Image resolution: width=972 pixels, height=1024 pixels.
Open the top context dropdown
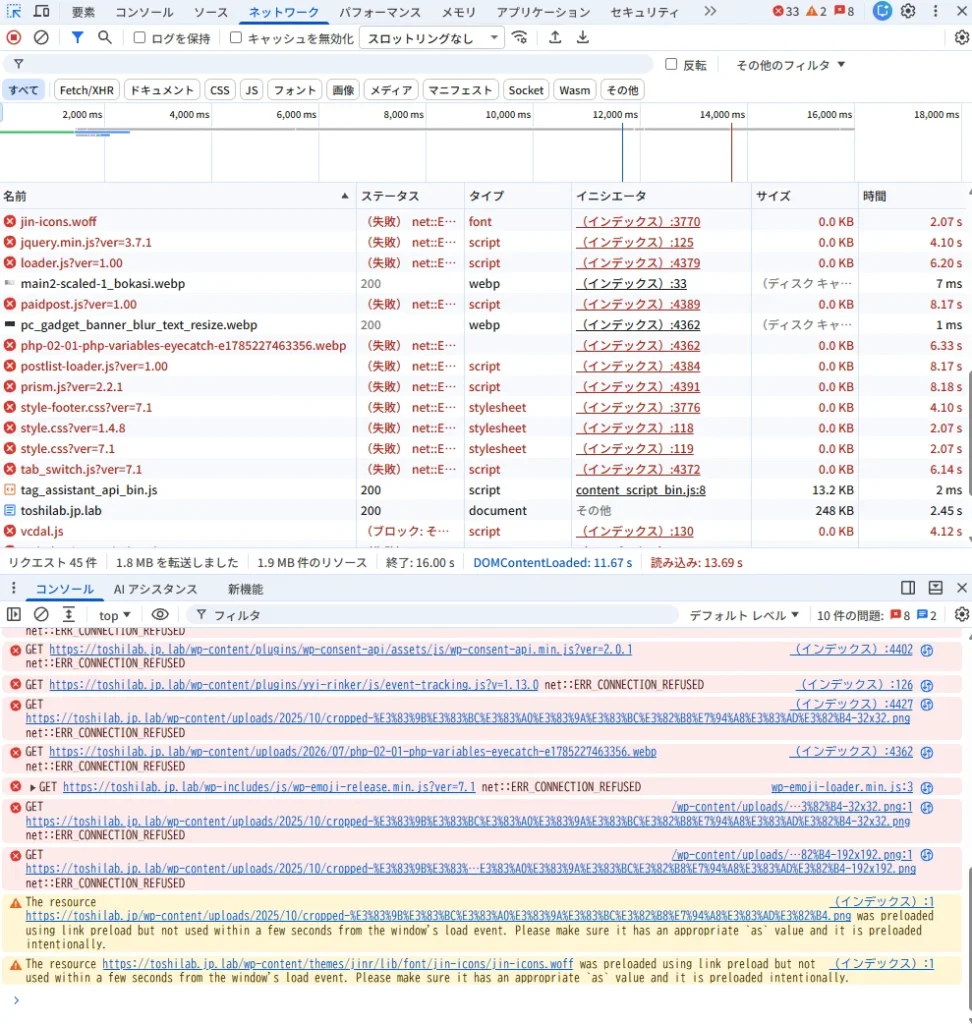114,615
